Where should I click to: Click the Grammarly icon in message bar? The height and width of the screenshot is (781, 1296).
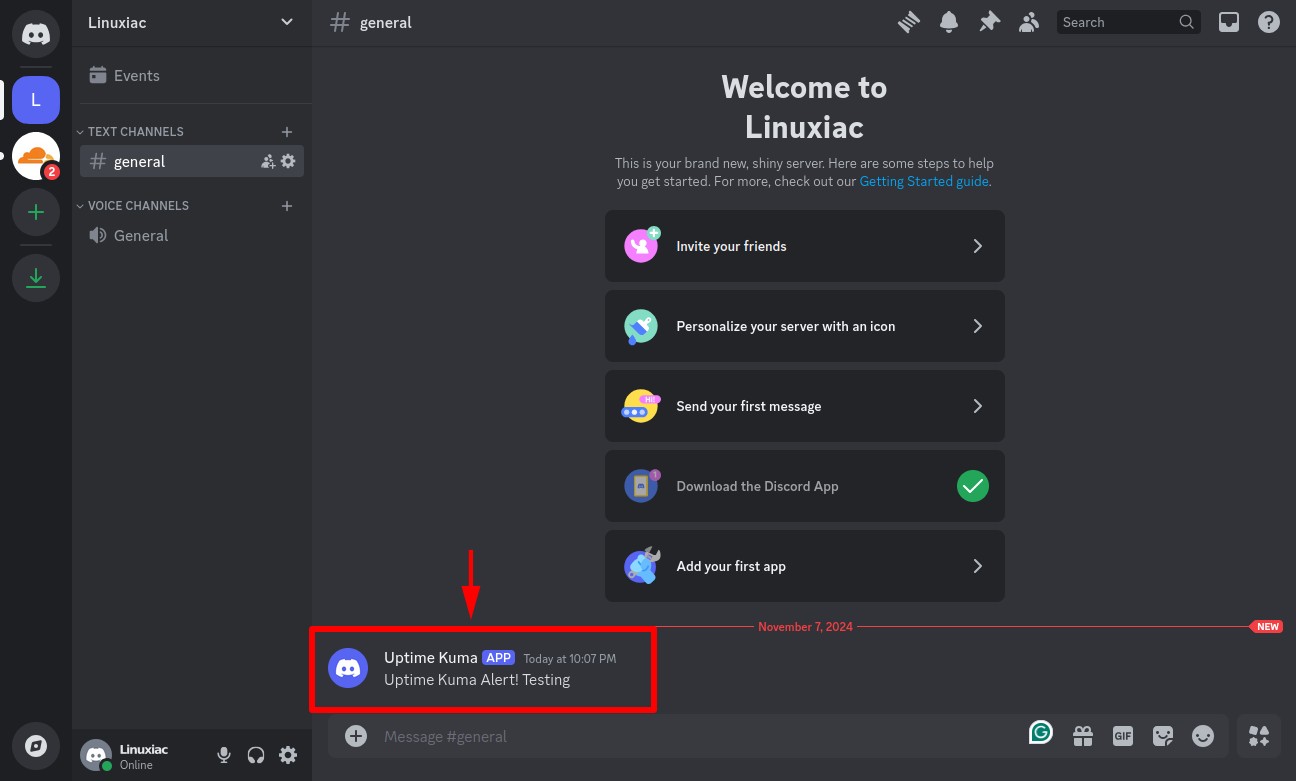pyautogui.click(x=1041, y=733)
